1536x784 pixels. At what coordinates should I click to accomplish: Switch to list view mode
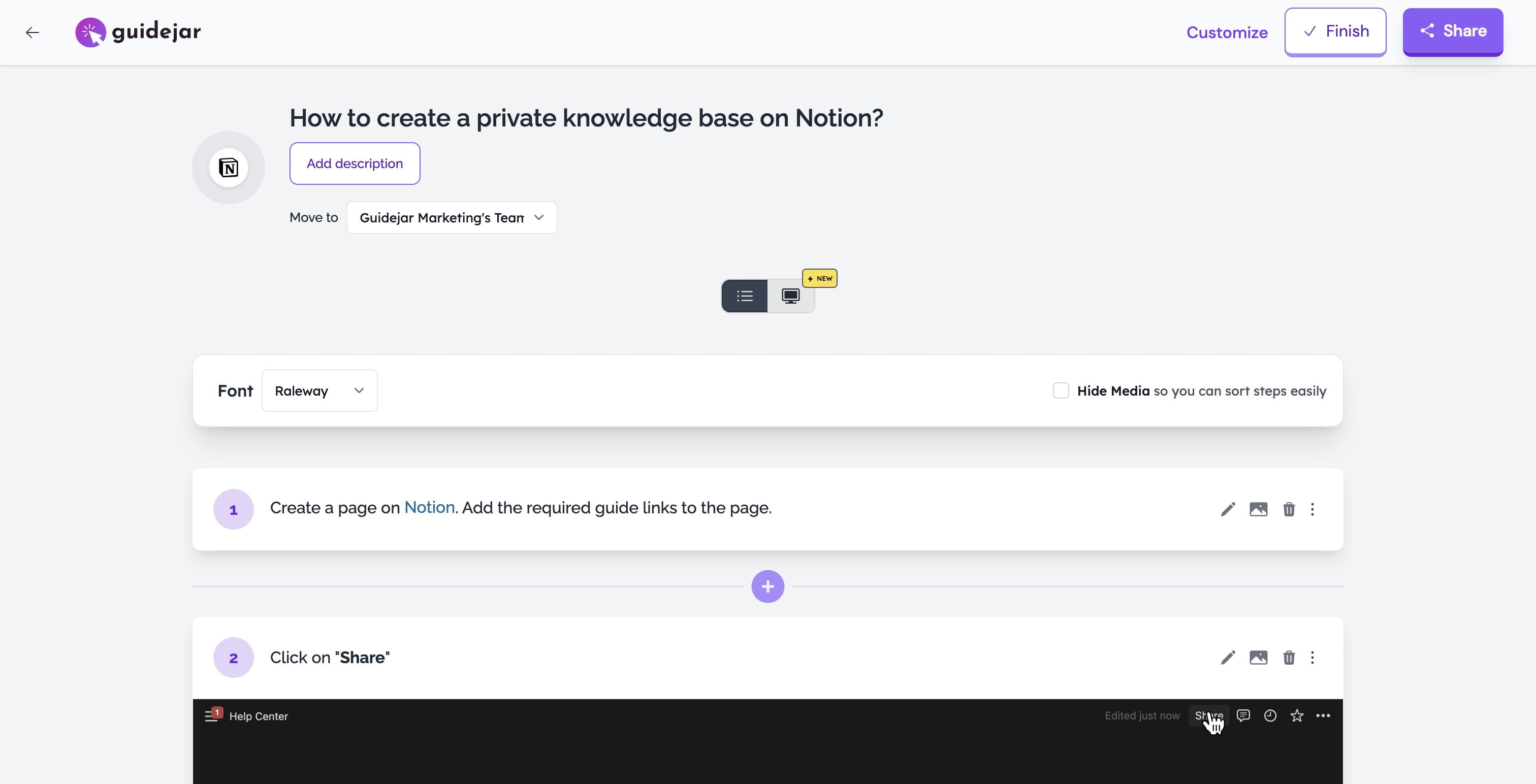pyautogui.click(x=745, y=296)
